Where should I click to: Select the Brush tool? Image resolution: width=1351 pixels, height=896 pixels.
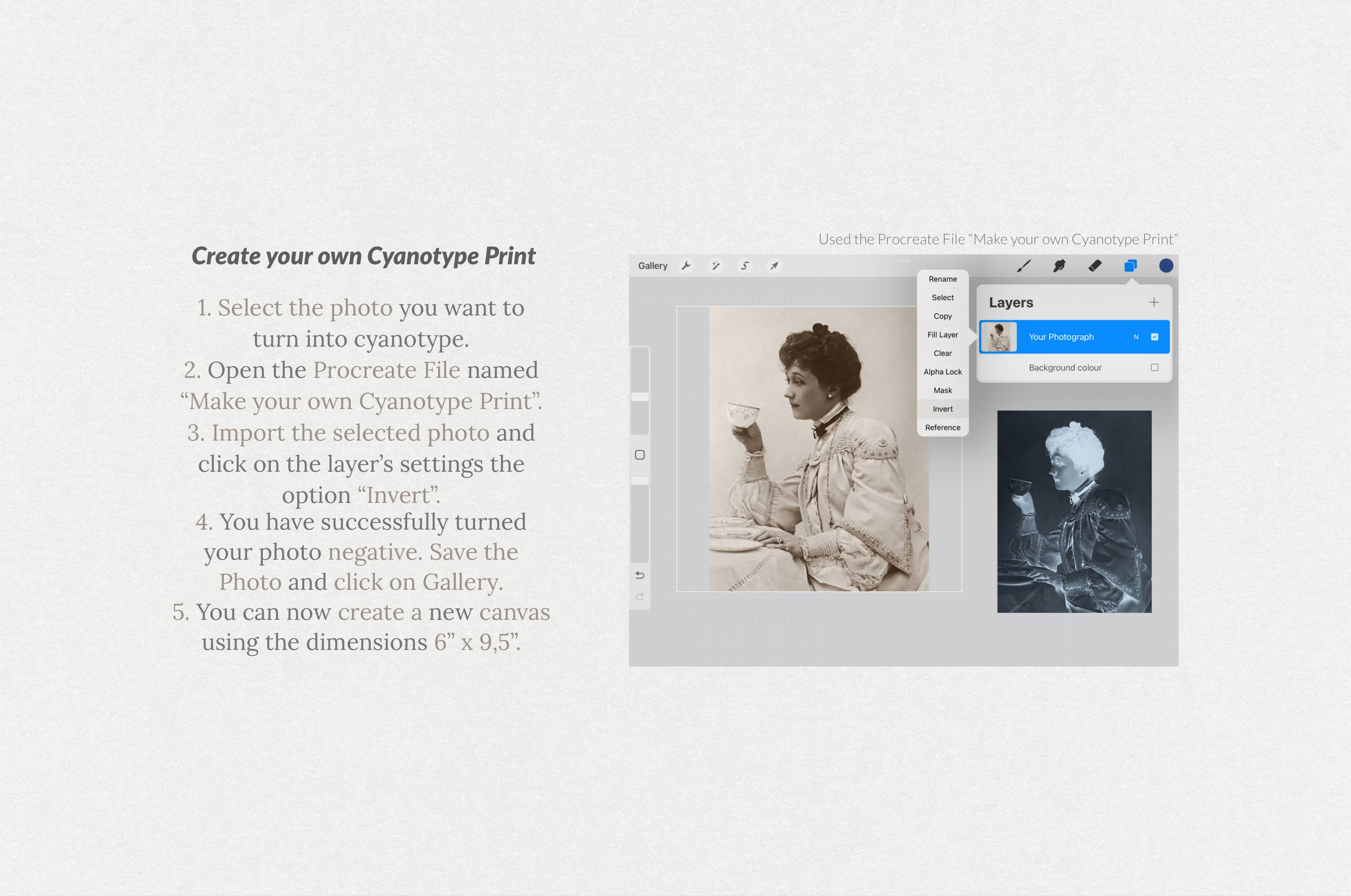point(1024,266)
